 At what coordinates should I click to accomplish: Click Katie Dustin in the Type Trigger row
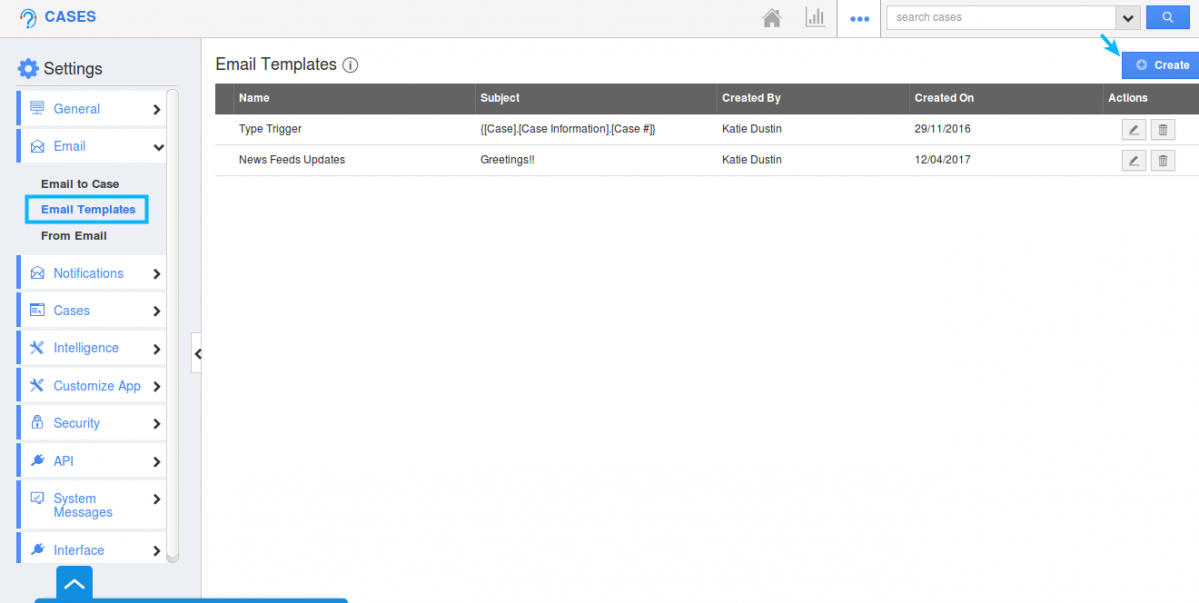[752, 129]
